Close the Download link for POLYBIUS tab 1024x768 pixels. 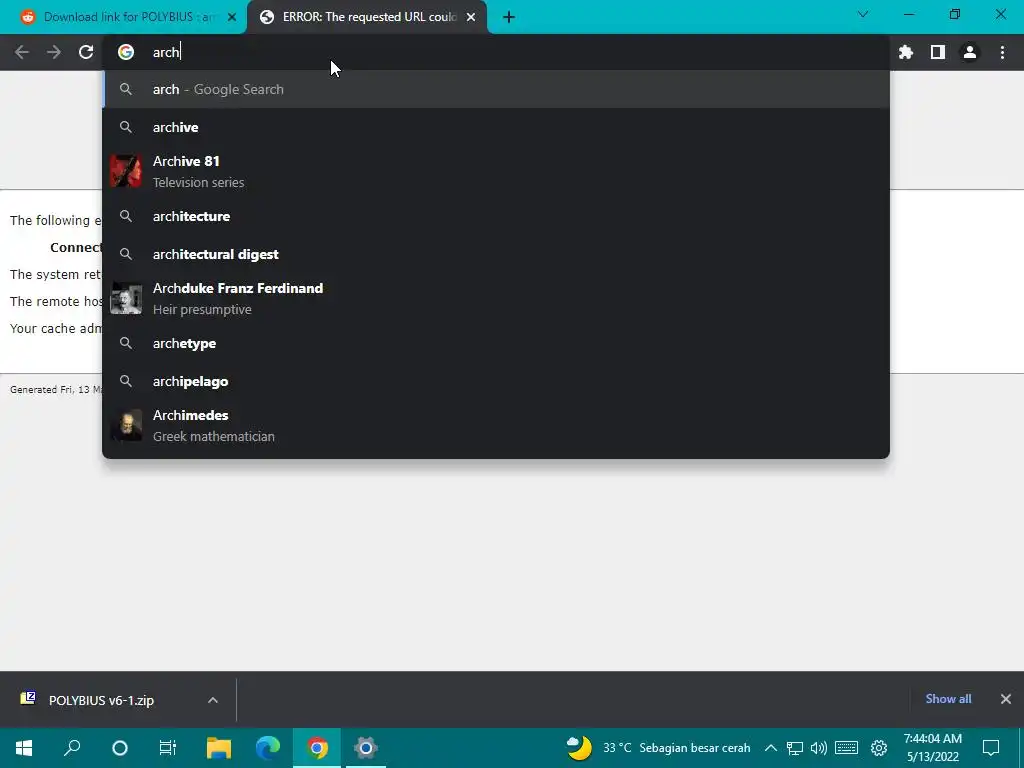coord(232,17)
